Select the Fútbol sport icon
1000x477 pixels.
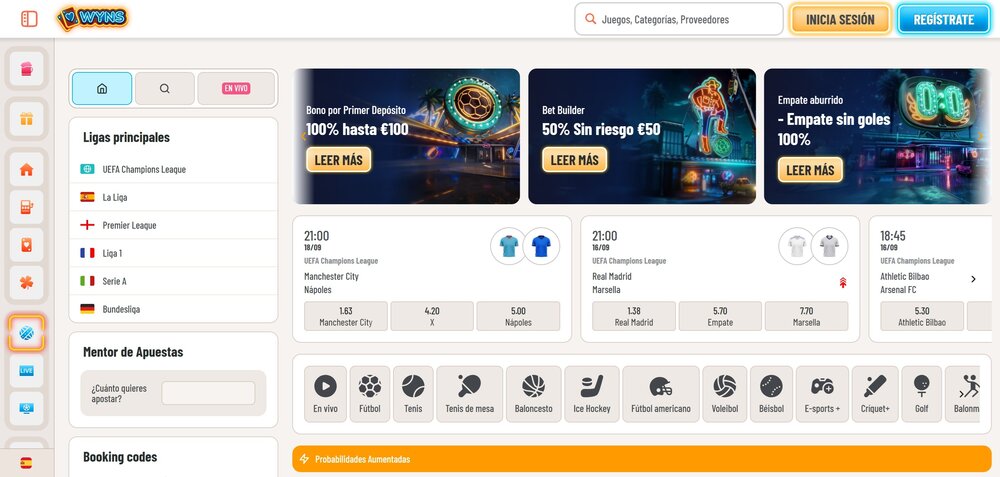[370, 394]
